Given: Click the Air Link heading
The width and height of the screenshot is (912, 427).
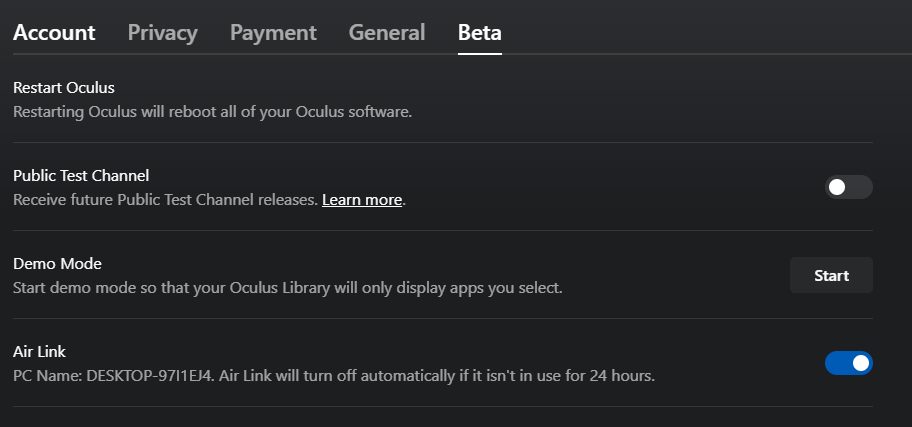Looking at the screenshot, I should coord(39,351).
